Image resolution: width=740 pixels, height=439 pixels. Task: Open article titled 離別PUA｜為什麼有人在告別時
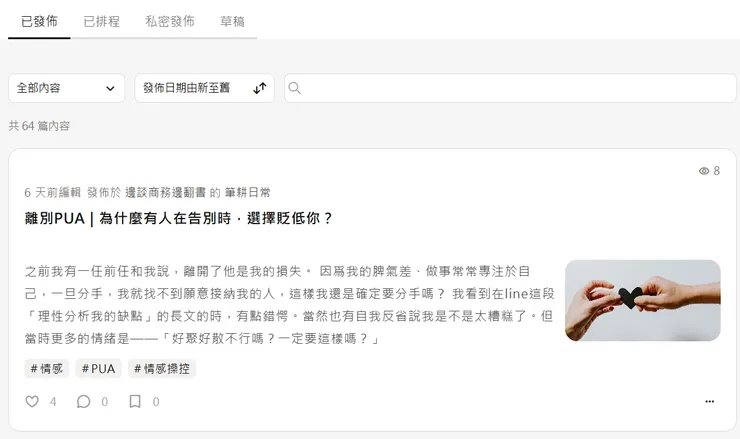click(179, 218)
